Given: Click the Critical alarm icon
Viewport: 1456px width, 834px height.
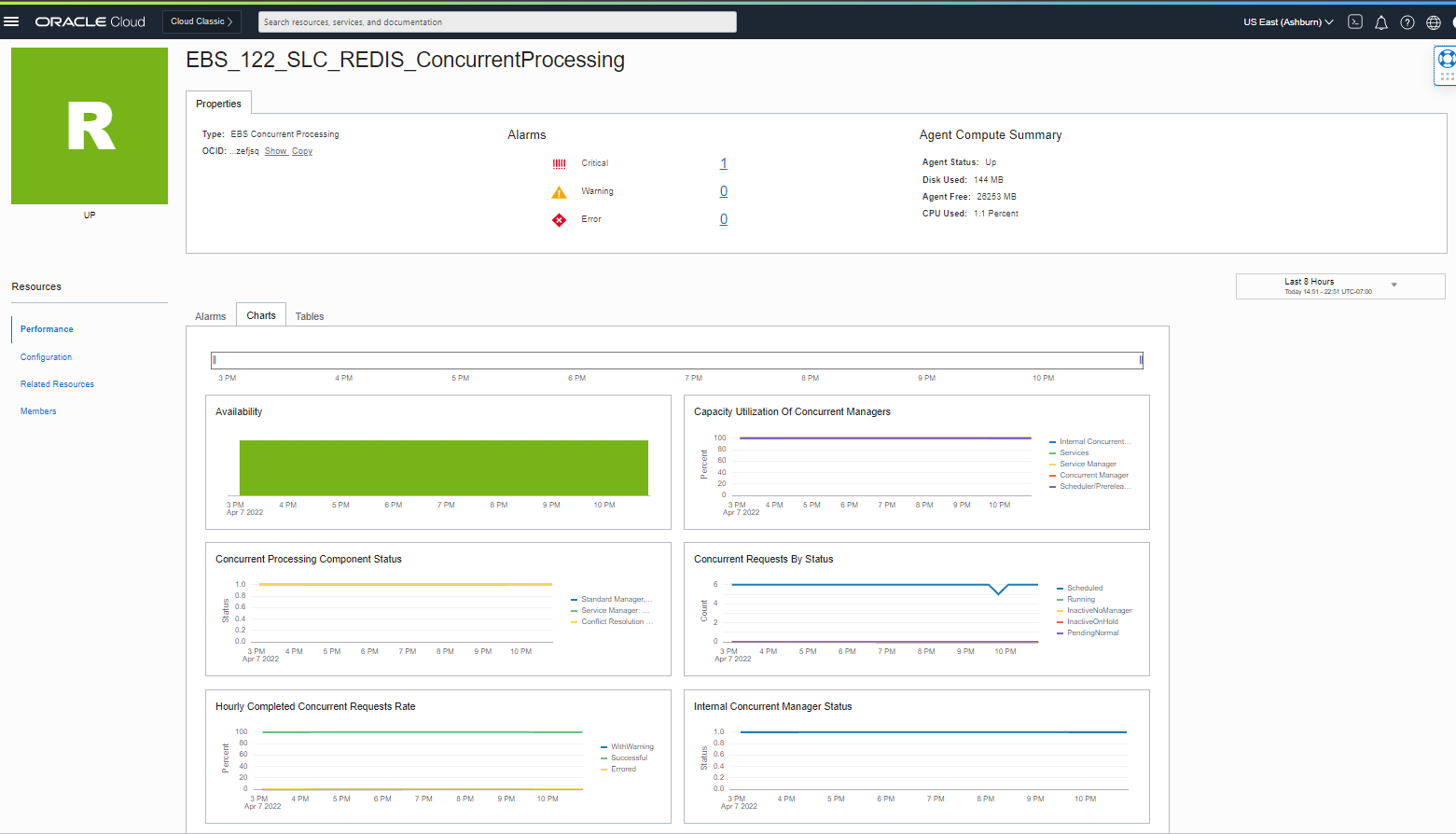Looking at the screenshot, I should tap(559, 164).
